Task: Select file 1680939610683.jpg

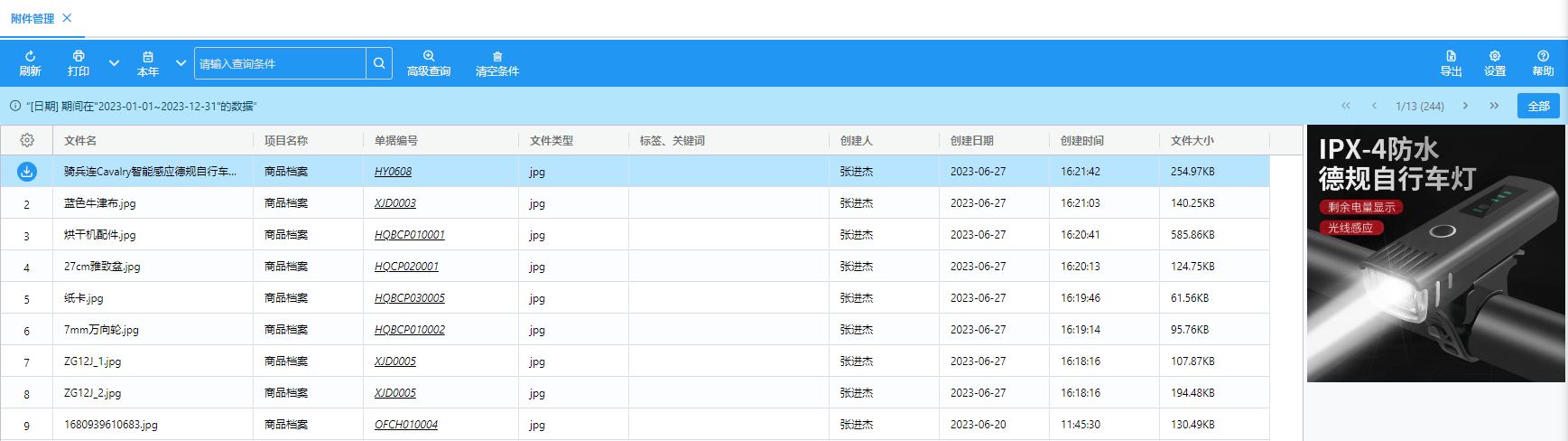Action: click(111, 425)
